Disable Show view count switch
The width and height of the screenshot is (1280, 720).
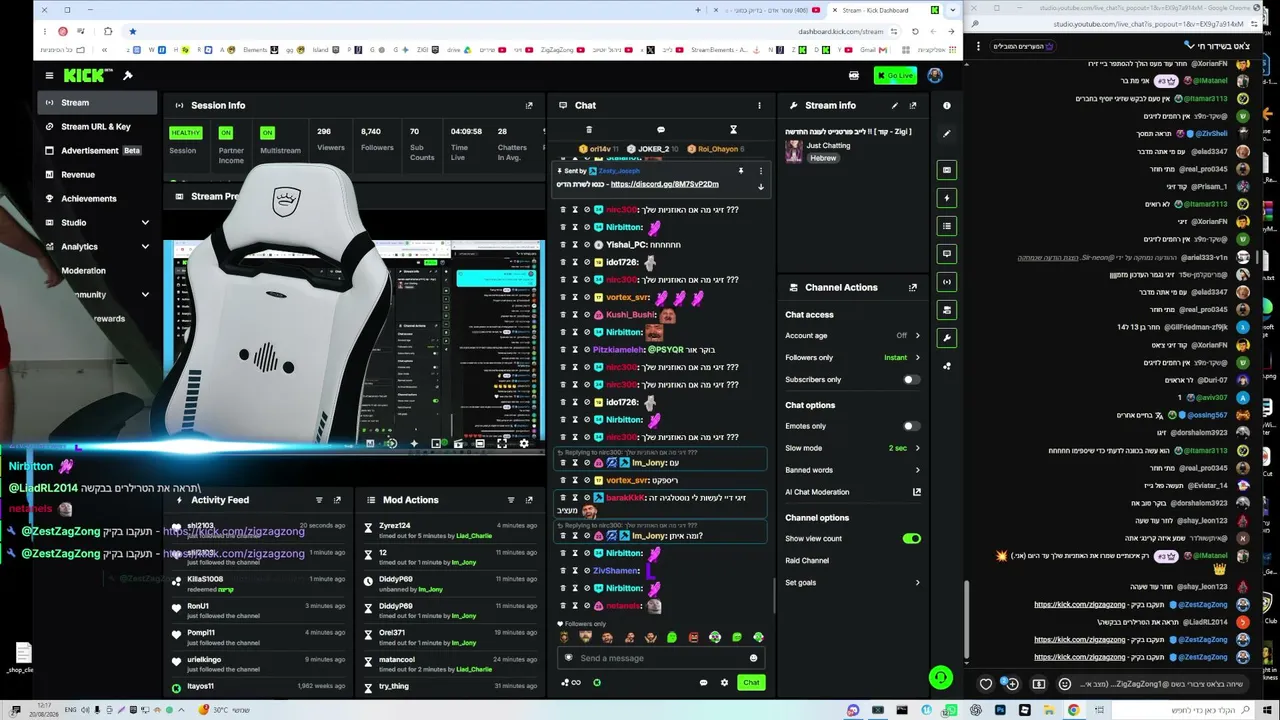coord(911,539)
